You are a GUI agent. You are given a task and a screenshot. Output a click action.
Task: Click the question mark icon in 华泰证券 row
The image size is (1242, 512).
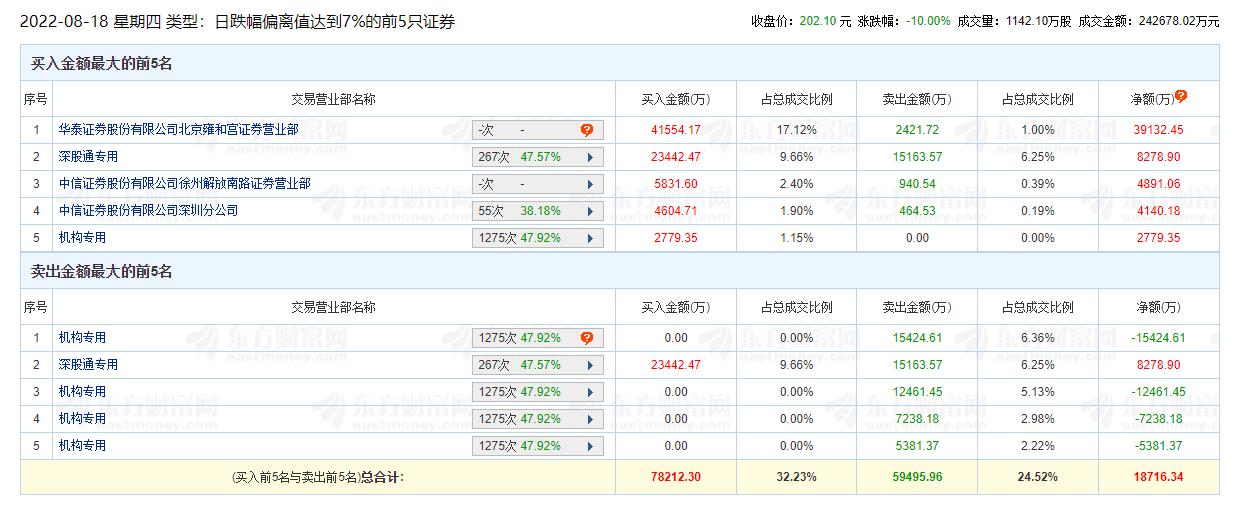point(586,130)
